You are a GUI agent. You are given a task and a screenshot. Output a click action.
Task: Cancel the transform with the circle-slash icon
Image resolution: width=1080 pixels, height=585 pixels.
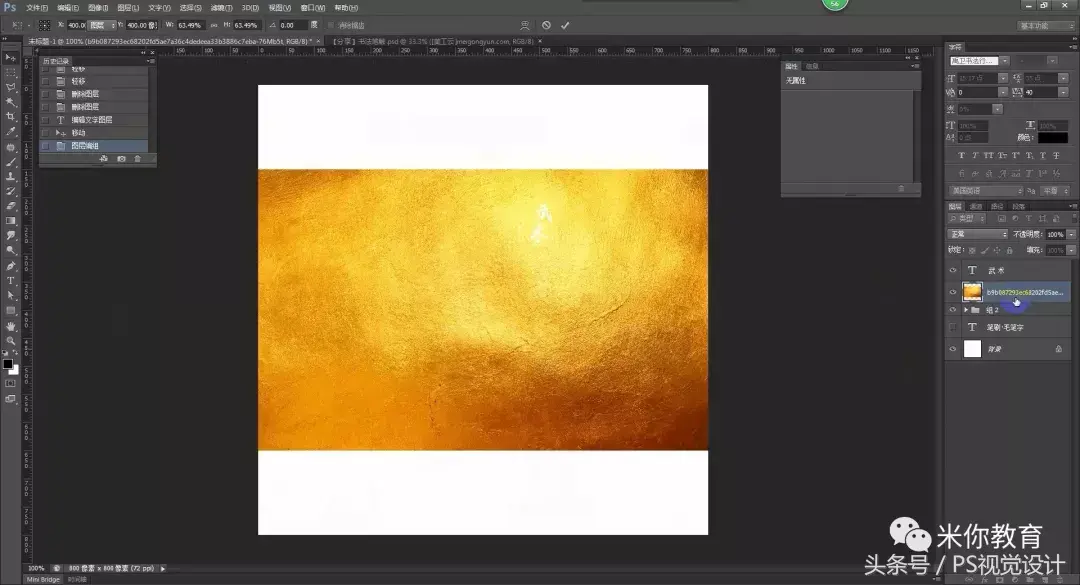pos(546,25)
